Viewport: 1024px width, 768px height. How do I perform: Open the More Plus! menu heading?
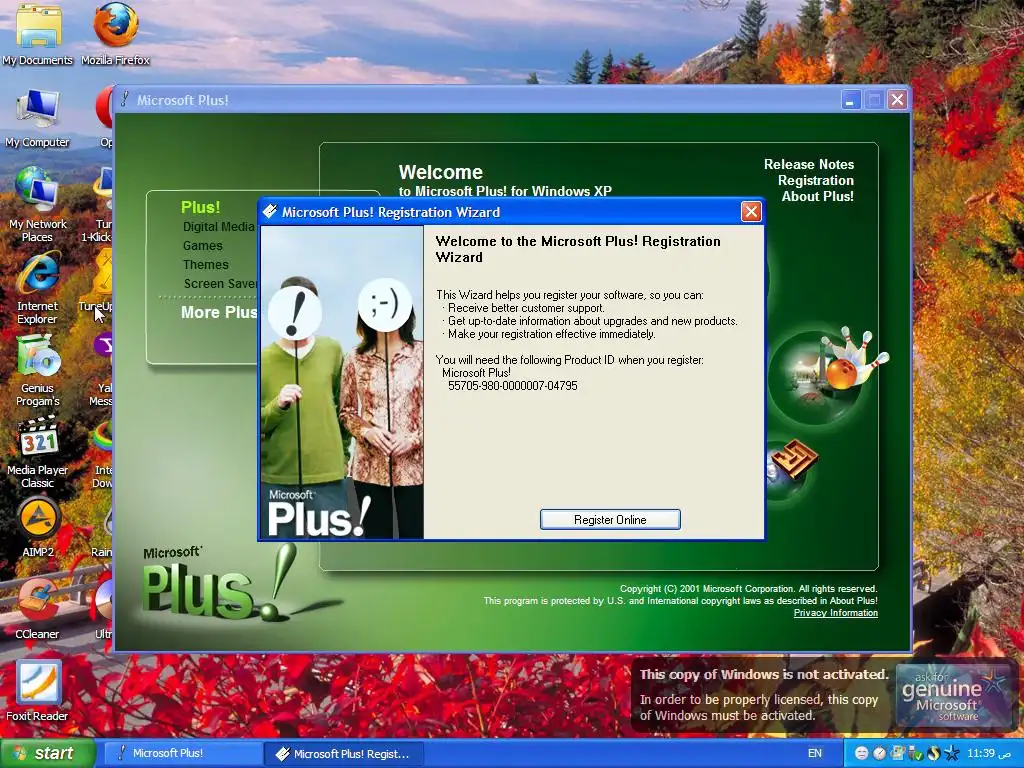[x=219, y=312]
